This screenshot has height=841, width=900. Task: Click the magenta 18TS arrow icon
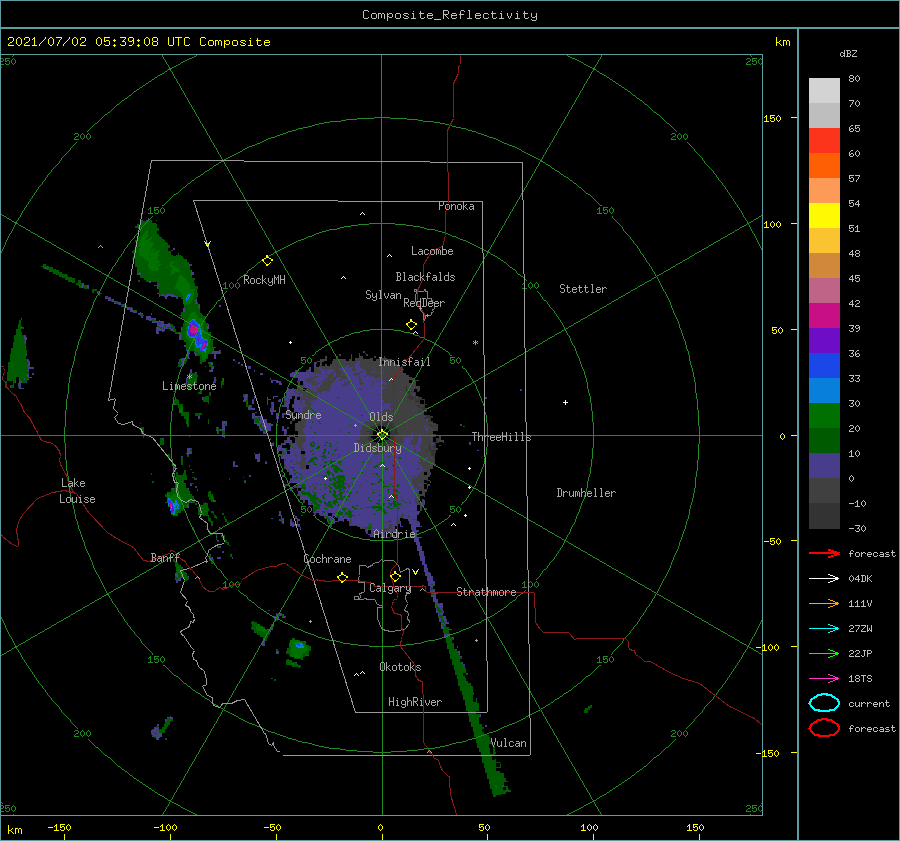824,679
